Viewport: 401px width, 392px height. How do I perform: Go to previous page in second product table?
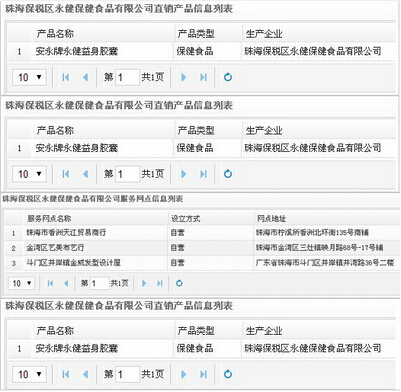click(x=86, y=174)
